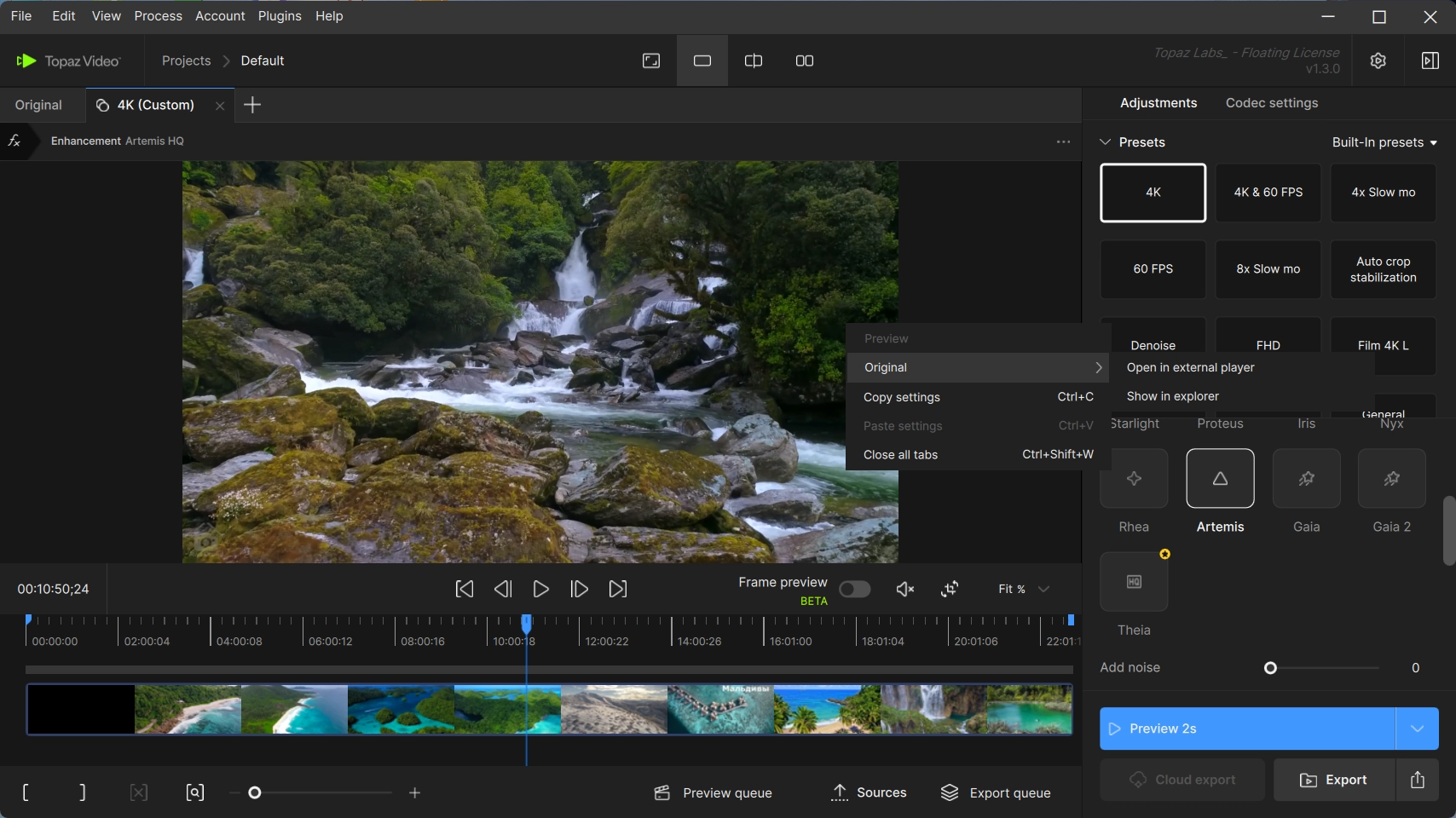Jump to the end of clip
Image resolution: width=1456 pixels, height=818 pixels.
(618, 589)
